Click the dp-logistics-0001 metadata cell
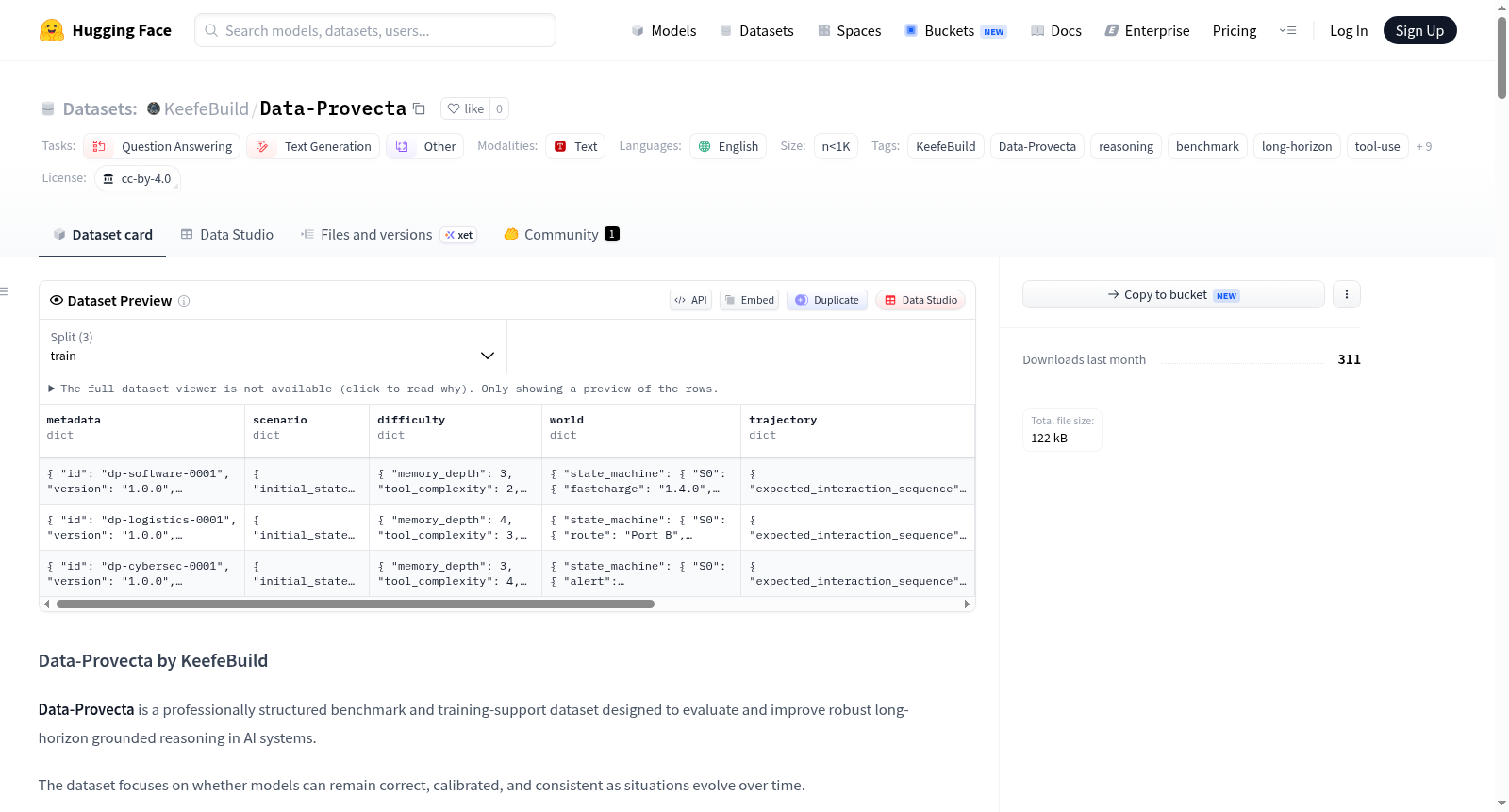This screenshot has width=1509, height=812. [141, 527]
